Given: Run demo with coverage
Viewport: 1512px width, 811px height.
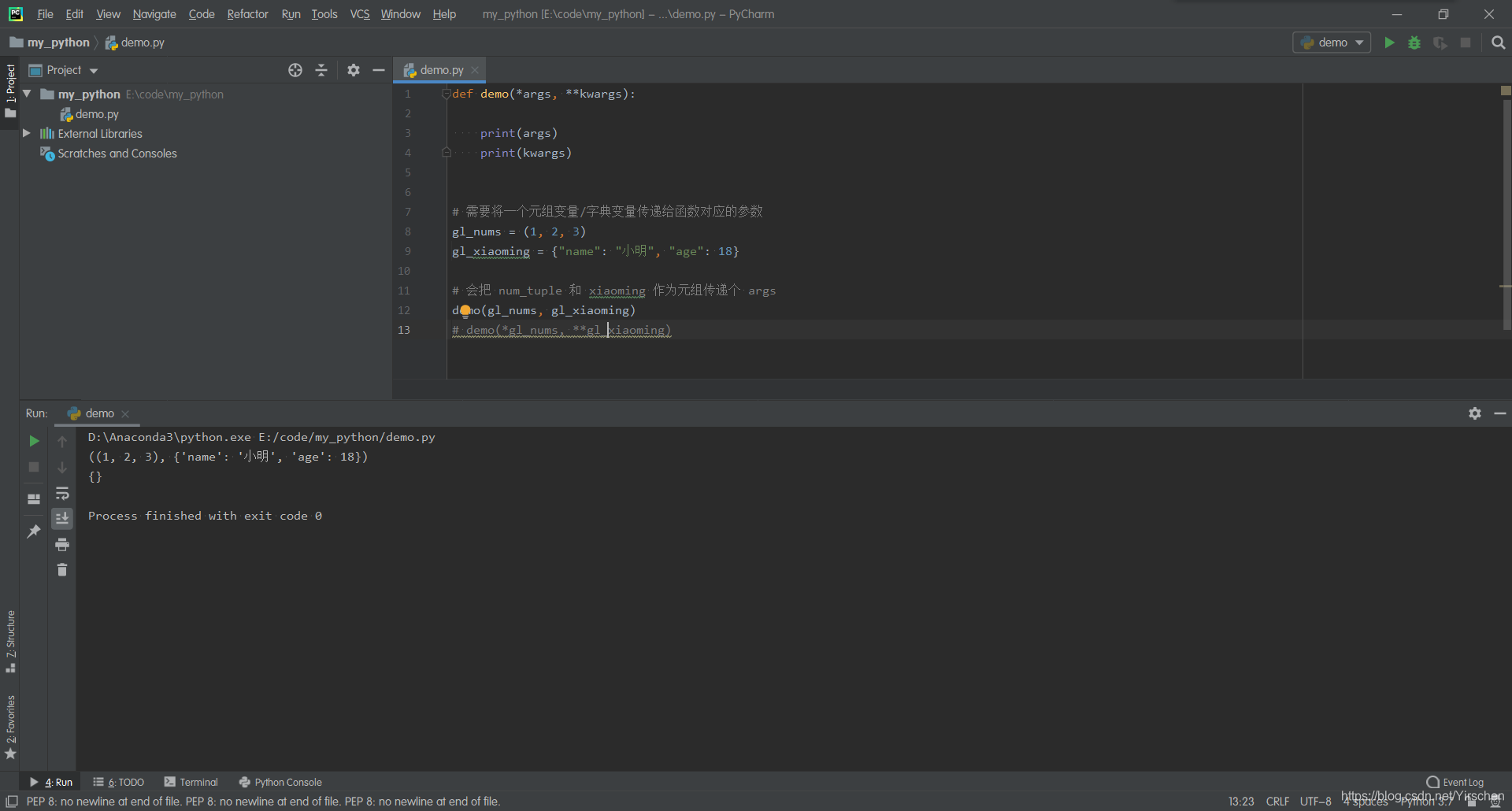Looking at the screenshot, I should click(x=1440, y=43).
